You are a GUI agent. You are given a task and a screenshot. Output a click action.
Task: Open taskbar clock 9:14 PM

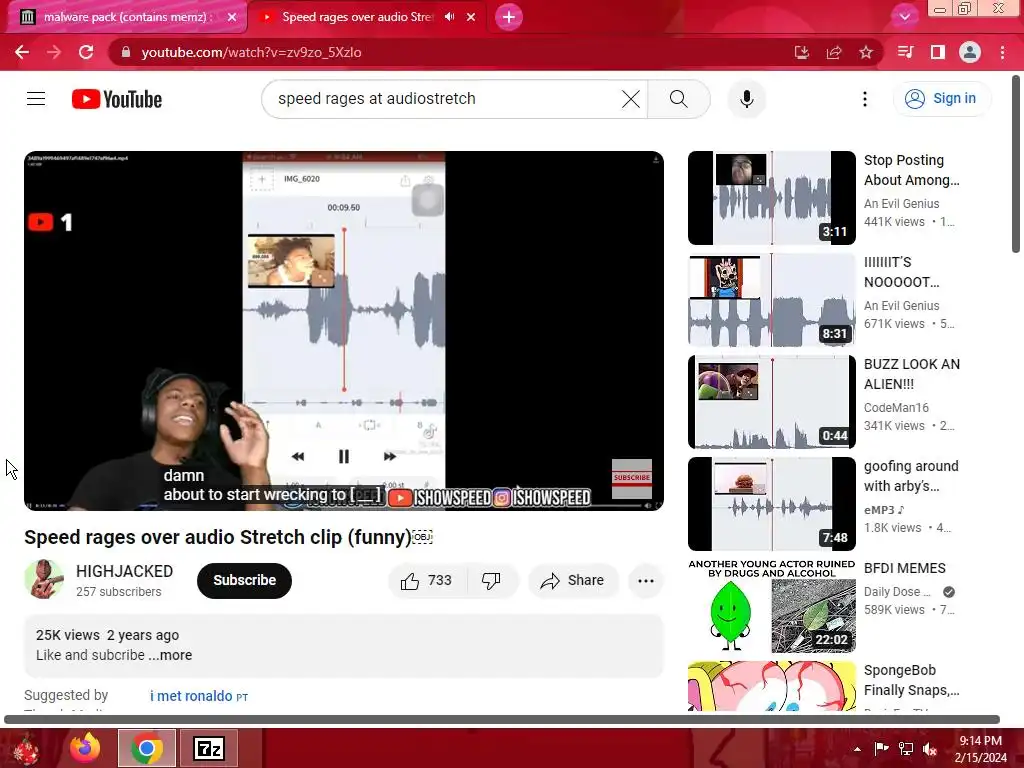(x=980, y=749)
